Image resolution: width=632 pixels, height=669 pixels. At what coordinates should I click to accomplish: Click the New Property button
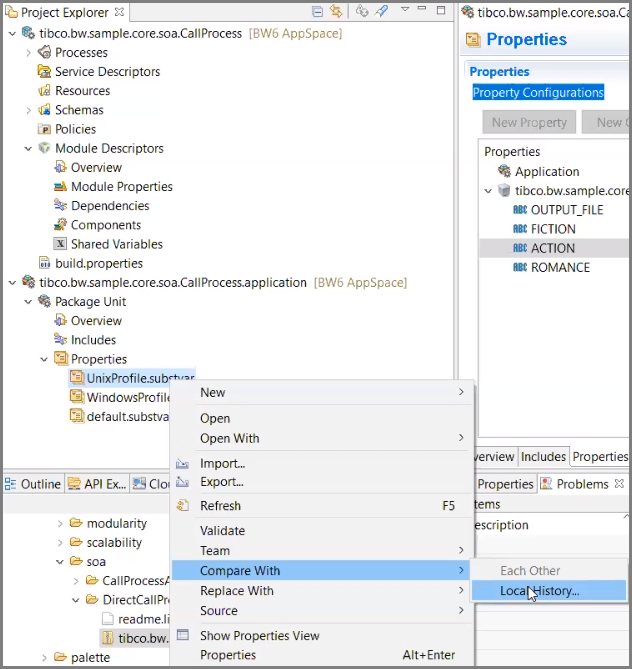[x=529, y=122]
